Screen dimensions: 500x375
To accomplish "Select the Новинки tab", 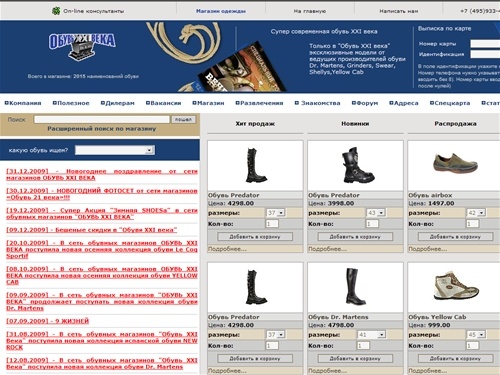I will click(x=355, y=124).
